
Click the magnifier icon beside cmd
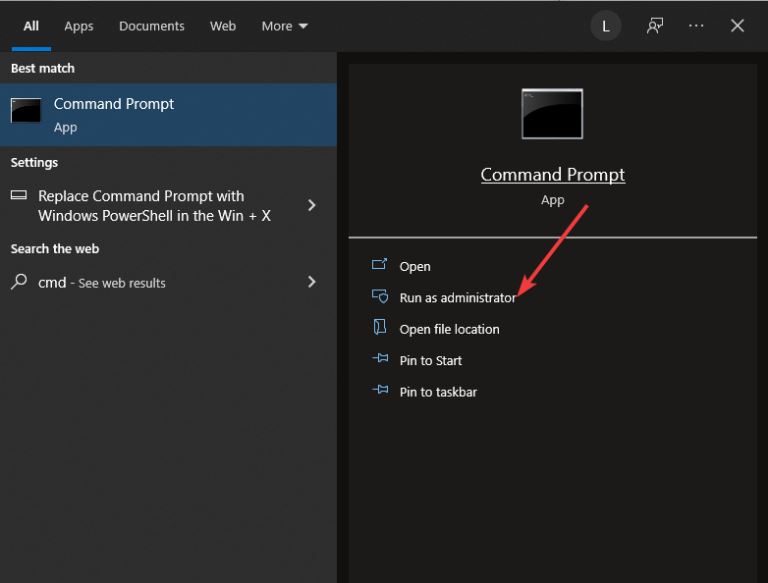[x=19, y=282]
